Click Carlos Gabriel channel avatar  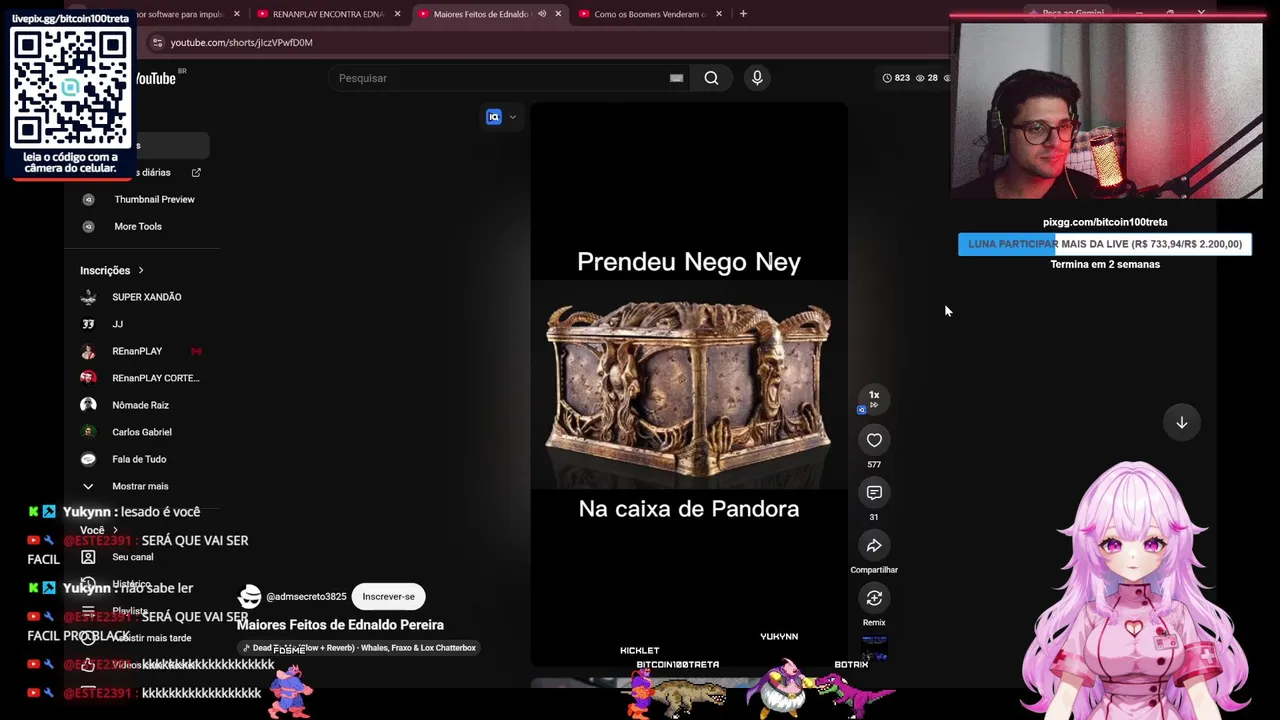coord(88,432)
